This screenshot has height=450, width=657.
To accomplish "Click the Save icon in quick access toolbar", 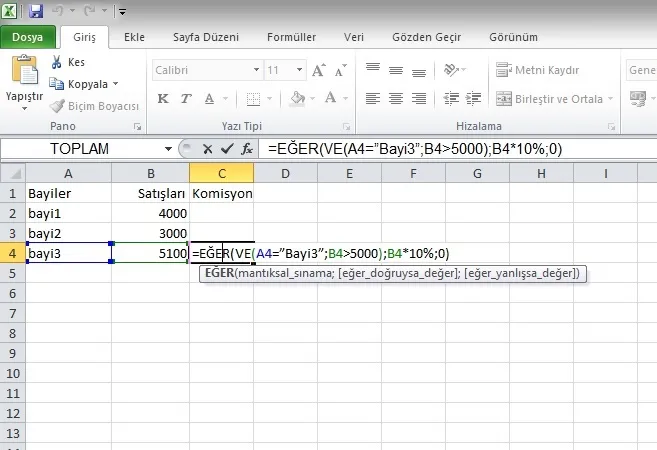I will point(37,12).
